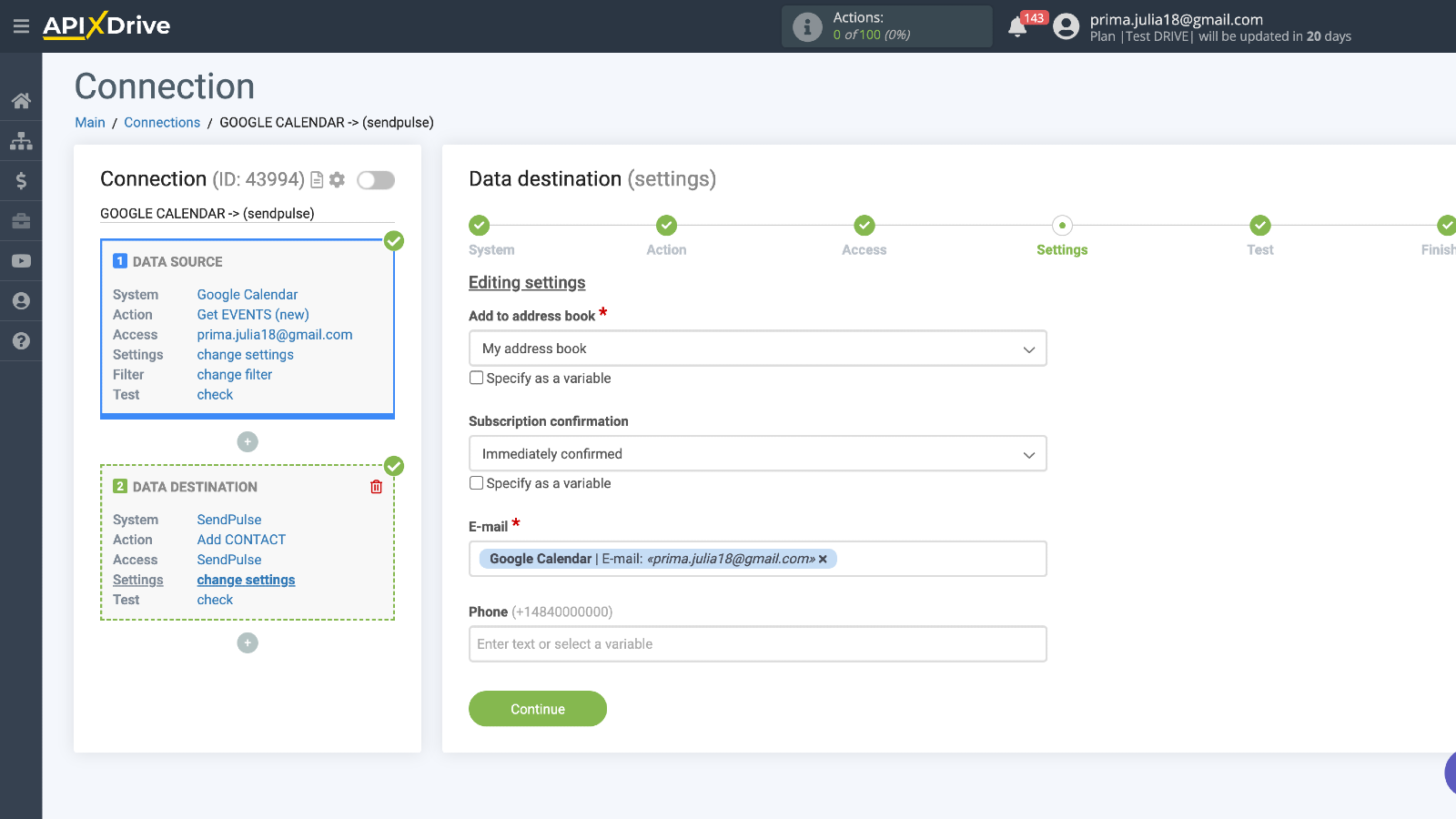Open connection settings gear icon
The height and width of the screenshot is (819, 1456).
(338, 180)
